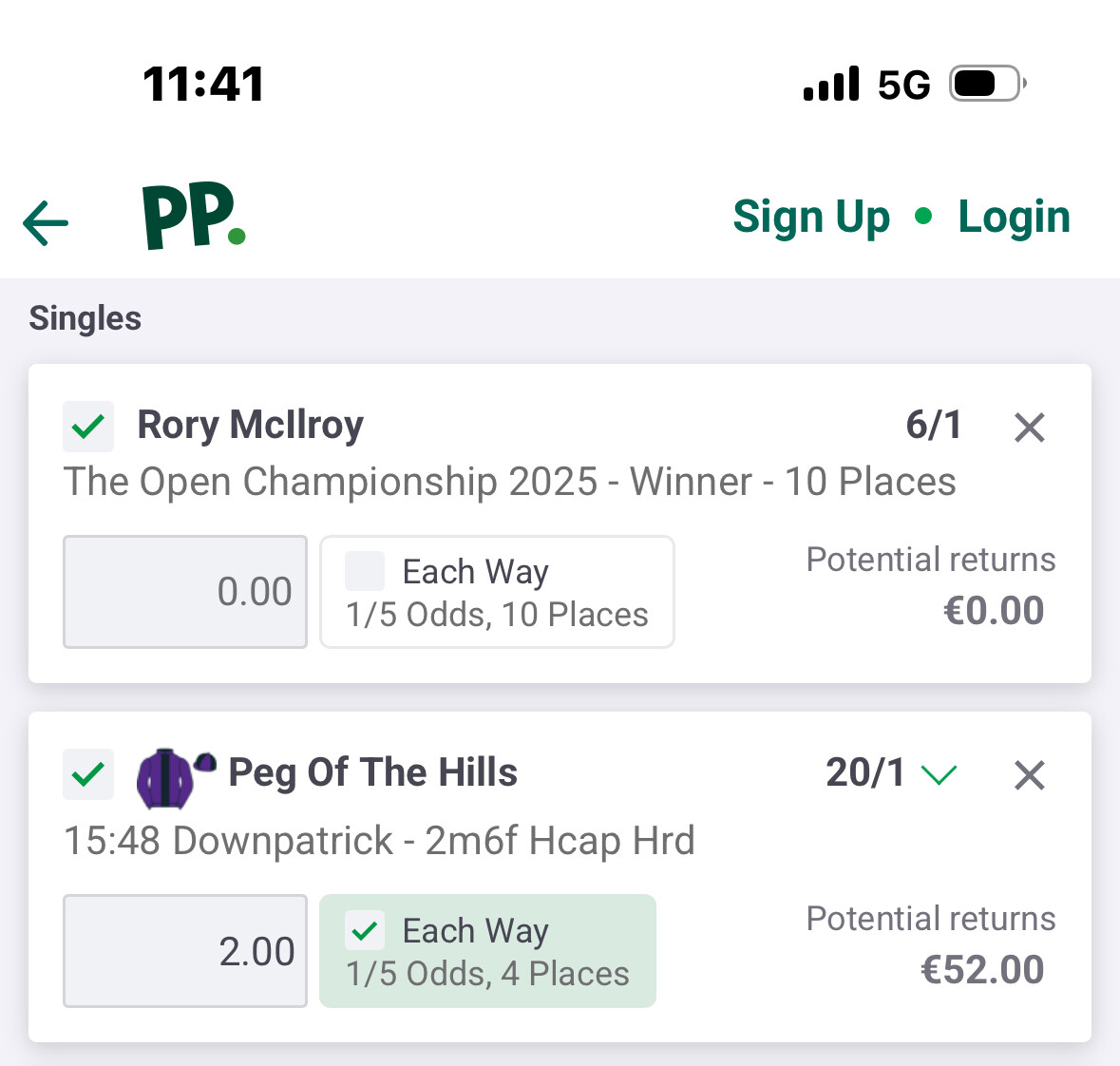This screenshot has height=1066, width=1120.
Task: Tap the Paddy Power PP logo
Action: pos(194,217)
